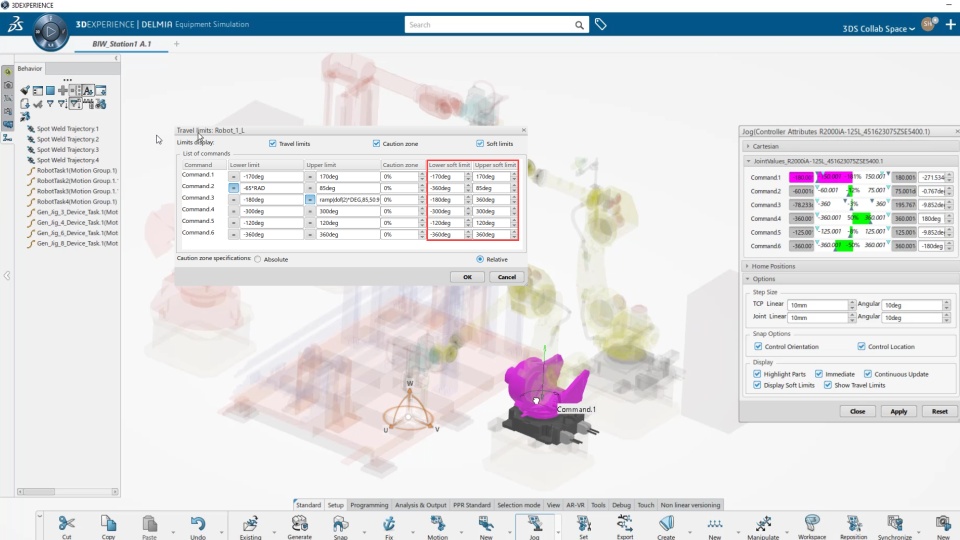Screen dimensions: 960x540
Task: Toggle the Caution zone checkbox
Action: pyautogui.click(x=376, y=143)
